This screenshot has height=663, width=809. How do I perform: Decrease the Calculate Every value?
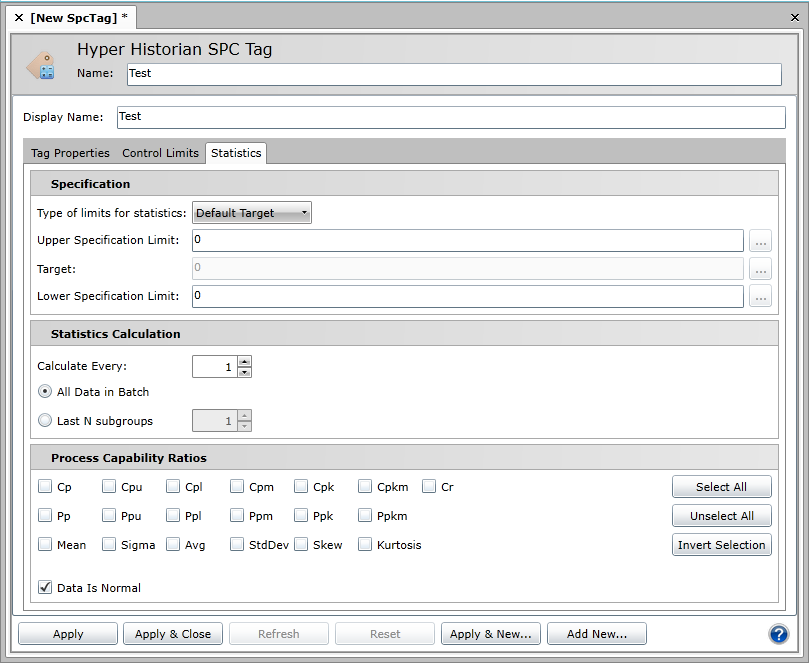(245, 372)
